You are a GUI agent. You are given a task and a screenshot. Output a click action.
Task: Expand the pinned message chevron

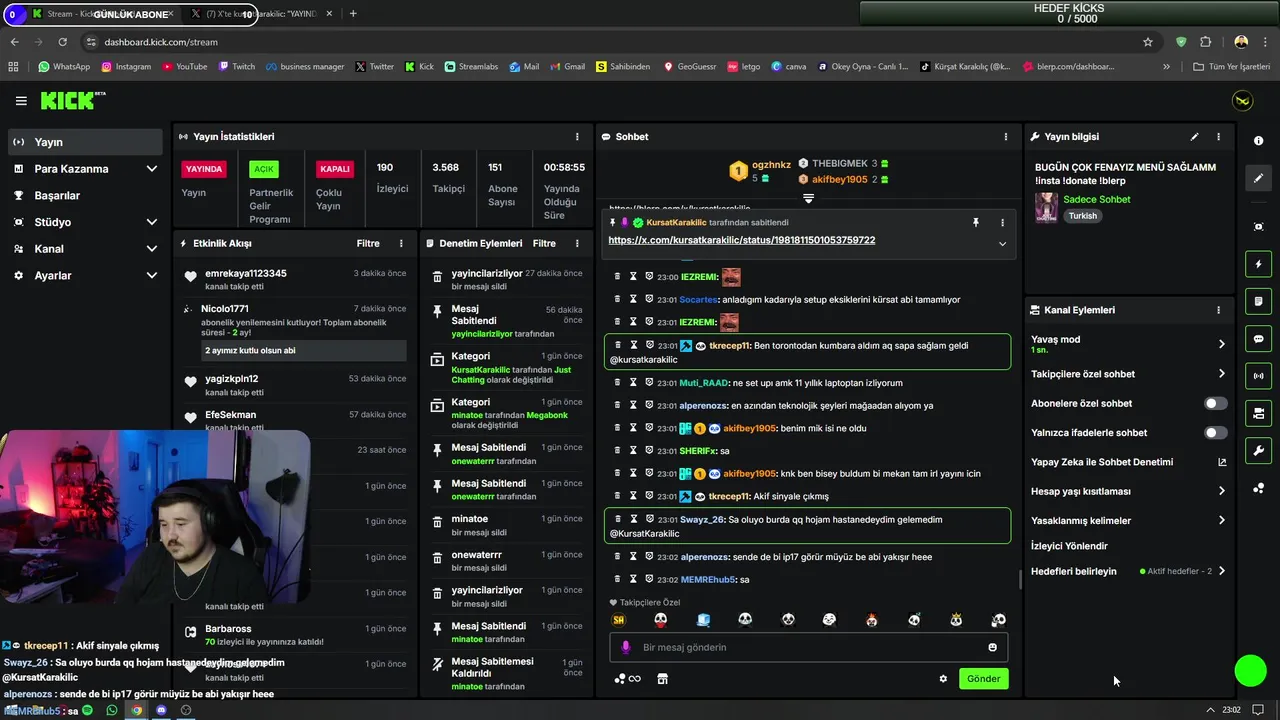[x=1002, y=243]
